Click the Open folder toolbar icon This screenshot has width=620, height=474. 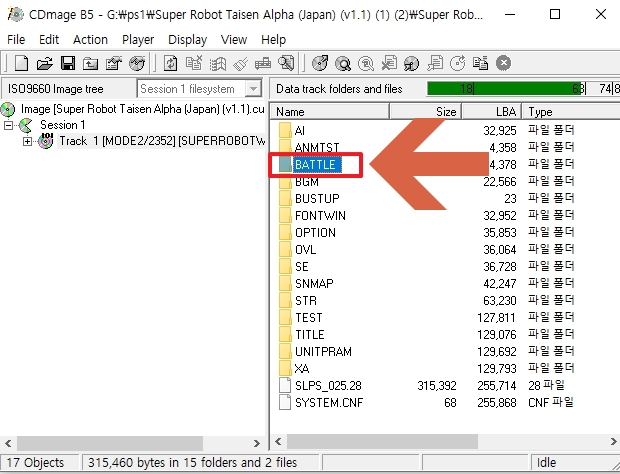pyautogui.click(x=45, y=63)
